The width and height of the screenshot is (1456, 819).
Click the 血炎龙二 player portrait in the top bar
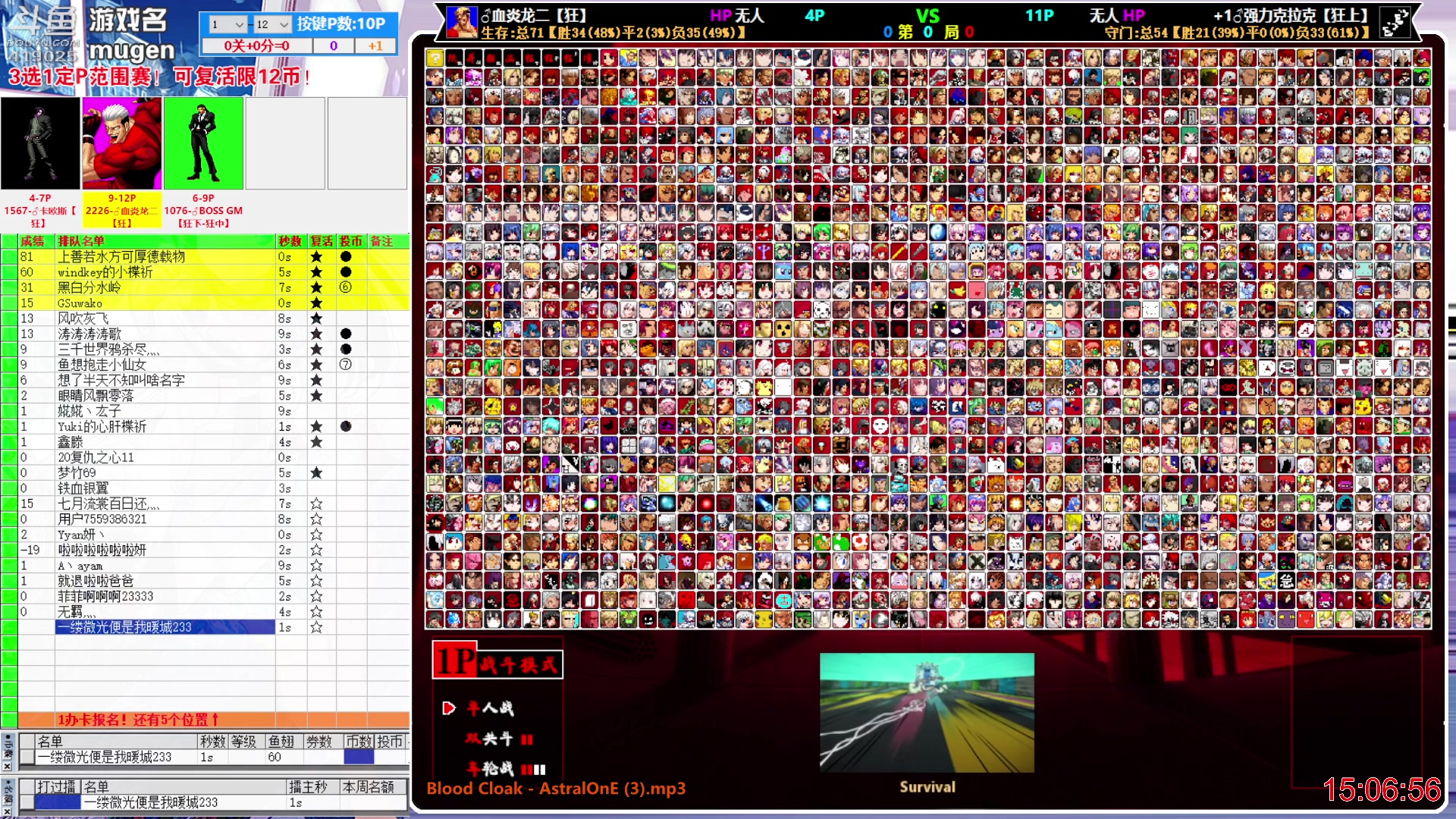coord(462,22)
